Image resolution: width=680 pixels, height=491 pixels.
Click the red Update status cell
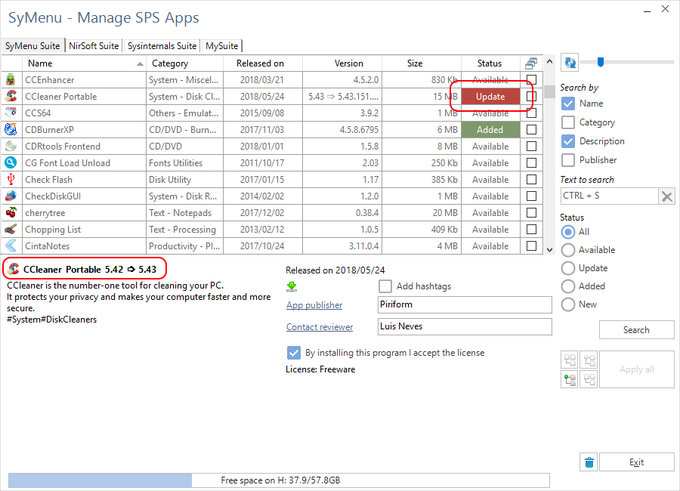pyautogui.click(x=490, y=96)
